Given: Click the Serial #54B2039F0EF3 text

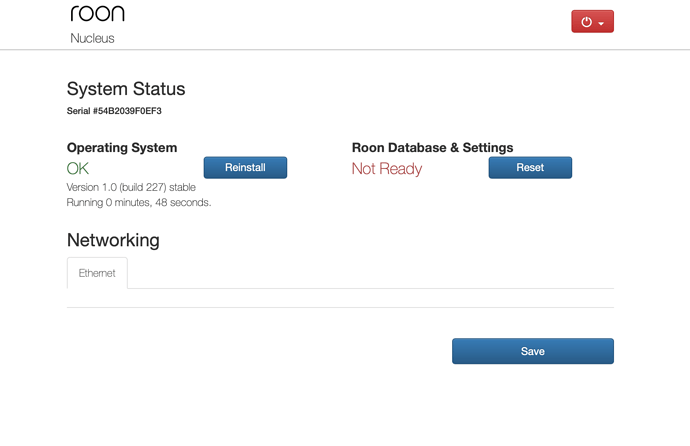Looking at the screenshot, I should pyautogui.click(x=114, y=111).
